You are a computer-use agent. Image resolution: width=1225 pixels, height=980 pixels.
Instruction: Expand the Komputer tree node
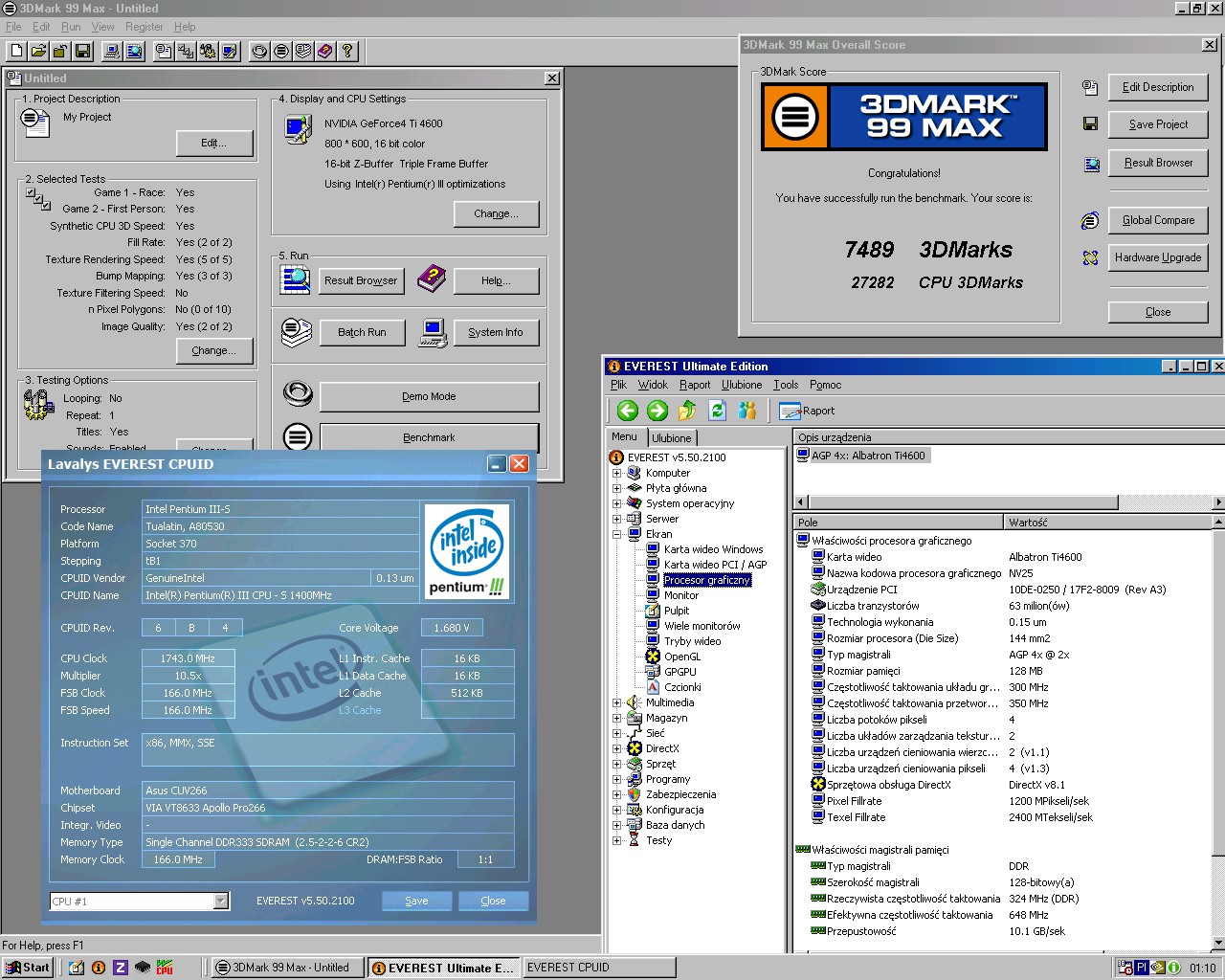click(617, 473)
